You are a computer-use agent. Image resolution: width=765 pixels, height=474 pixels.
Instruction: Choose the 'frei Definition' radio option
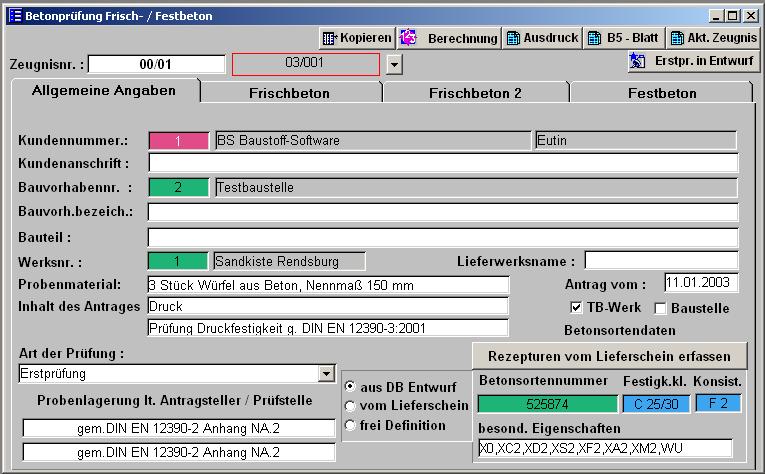click(x=349, y=425)
